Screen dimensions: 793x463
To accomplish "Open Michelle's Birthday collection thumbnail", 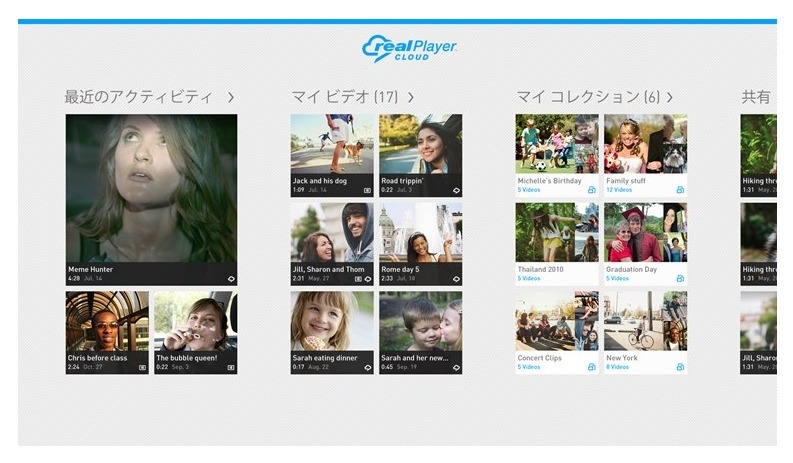I will 557,144.
